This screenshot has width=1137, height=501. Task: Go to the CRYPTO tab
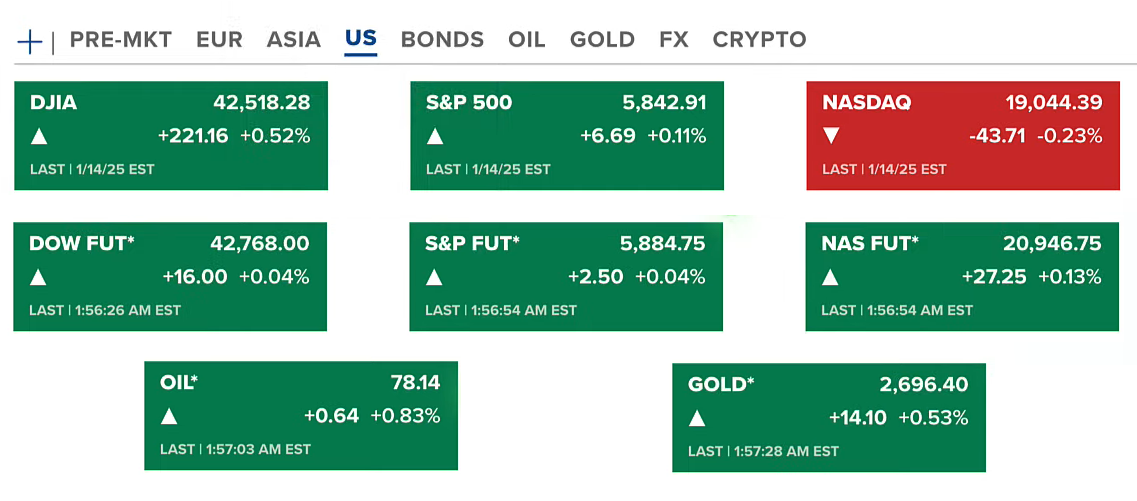tap(759, 40)
